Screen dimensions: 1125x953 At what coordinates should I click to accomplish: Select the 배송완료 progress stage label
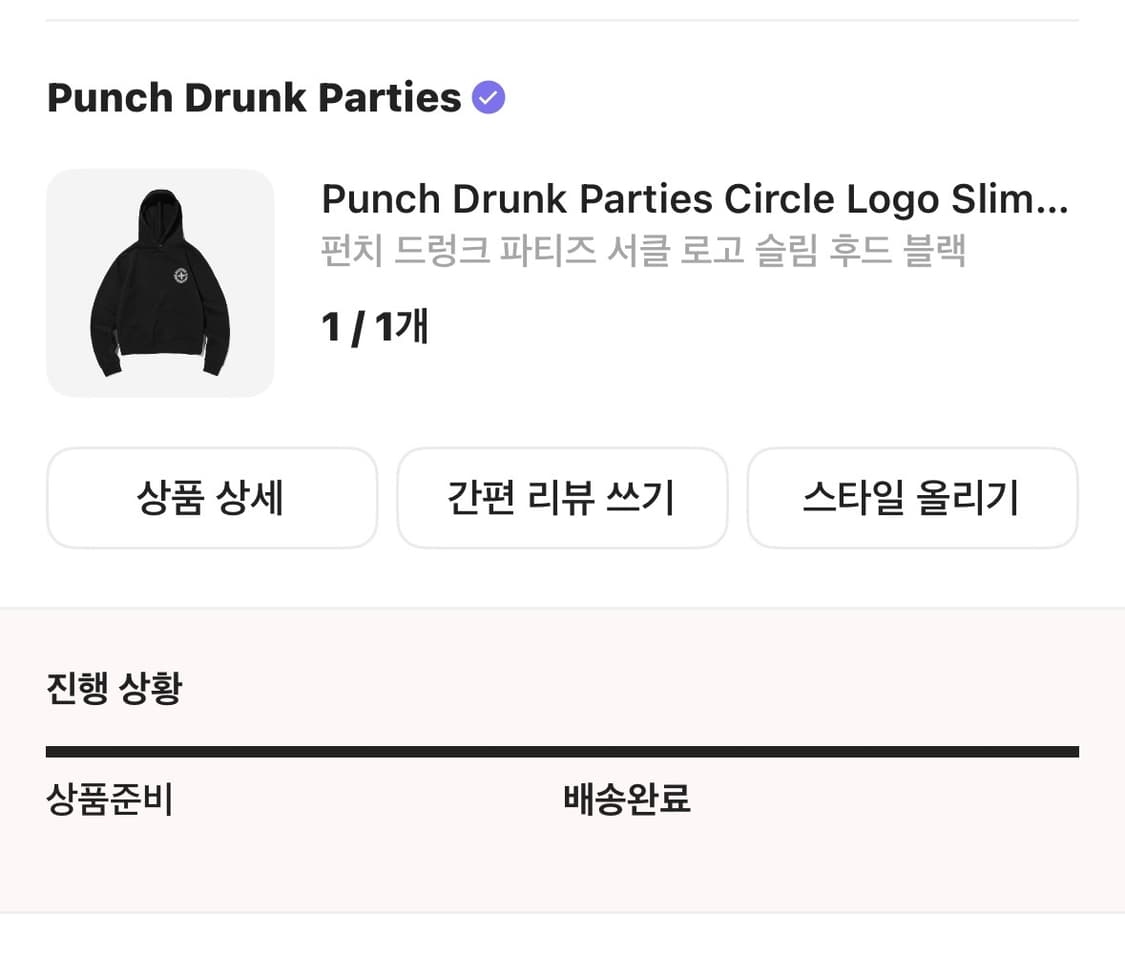[625, 799]
